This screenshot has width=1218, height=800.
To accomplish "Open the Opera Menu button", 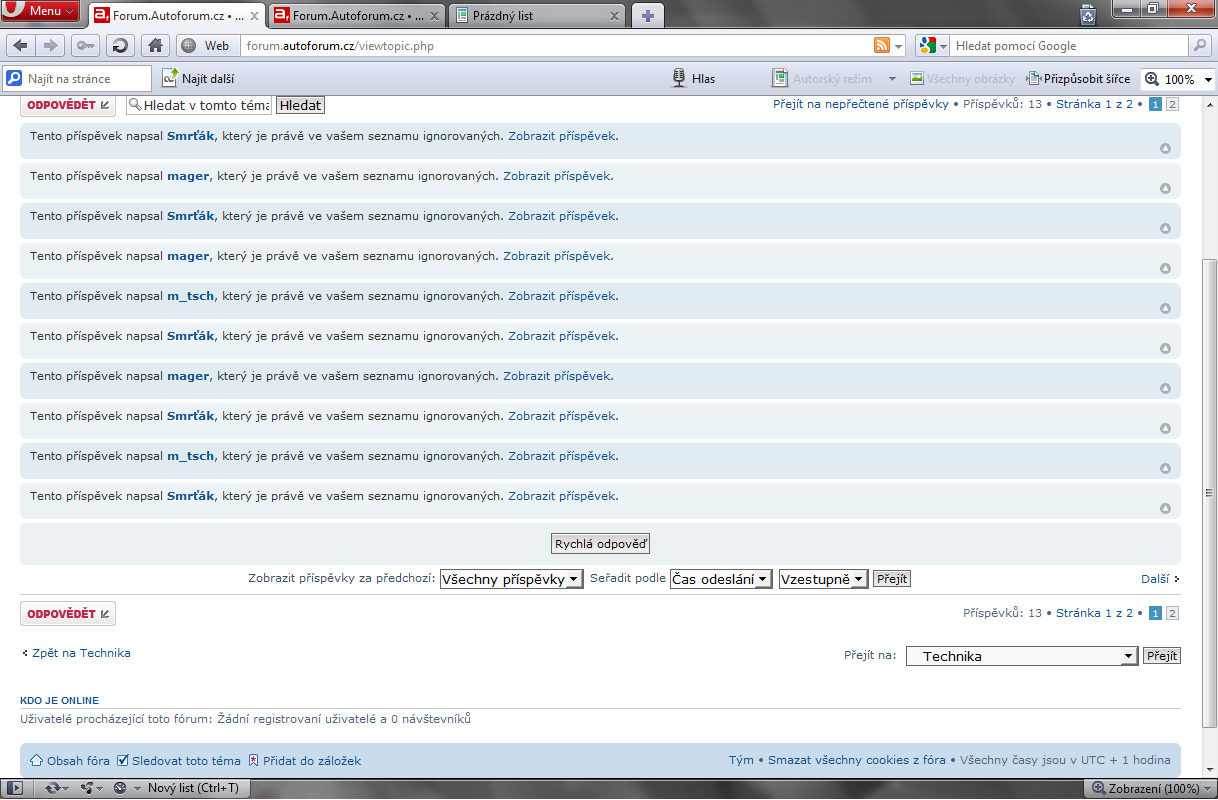I will coord(40,12).
